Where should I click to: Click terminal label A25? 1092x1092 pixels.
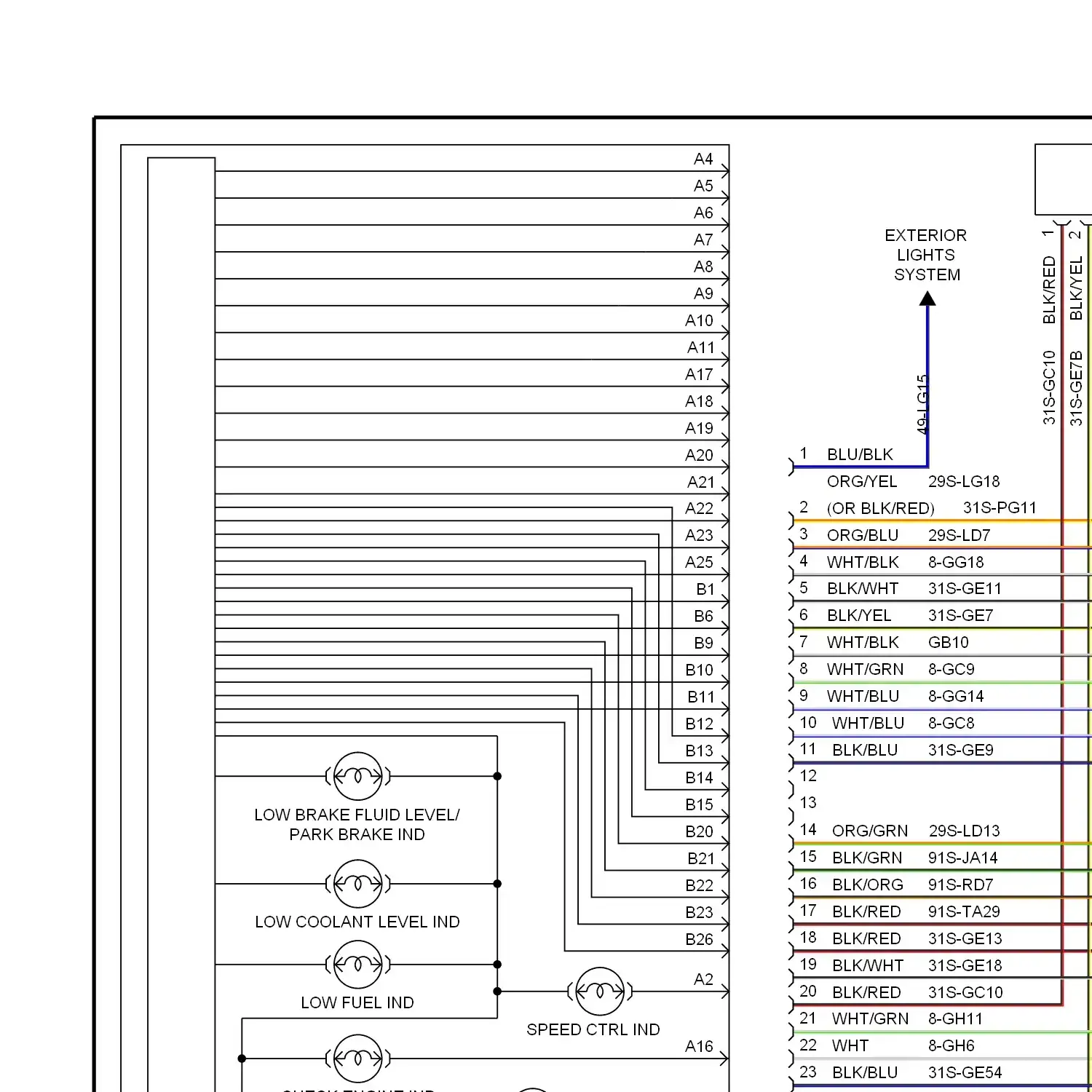700,562
